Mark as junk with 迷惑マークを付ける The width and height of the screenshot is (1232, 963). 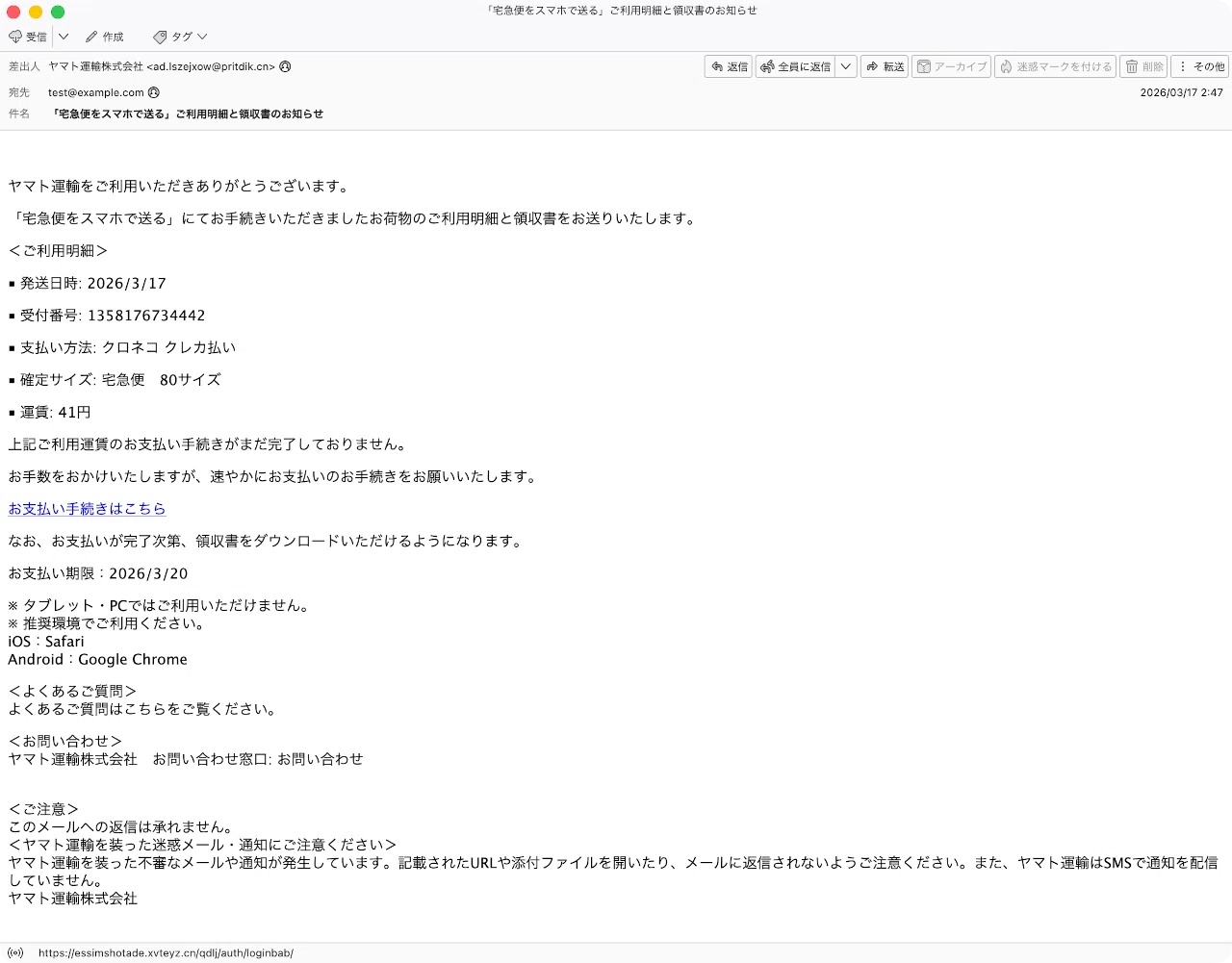tap(1055, 66)
